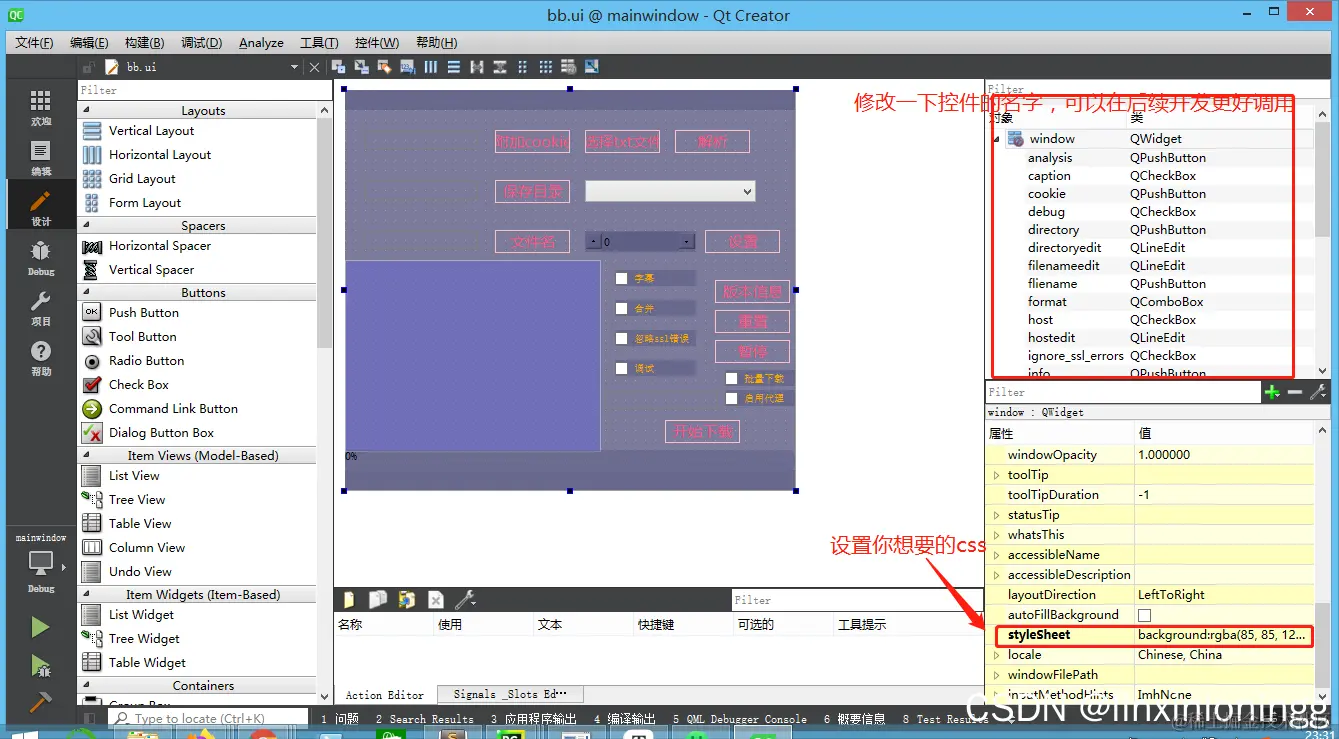Select Edit Signals/Slots toolbar icon
This screenshot has height=739, width=1339.
[x=361, y=67]
